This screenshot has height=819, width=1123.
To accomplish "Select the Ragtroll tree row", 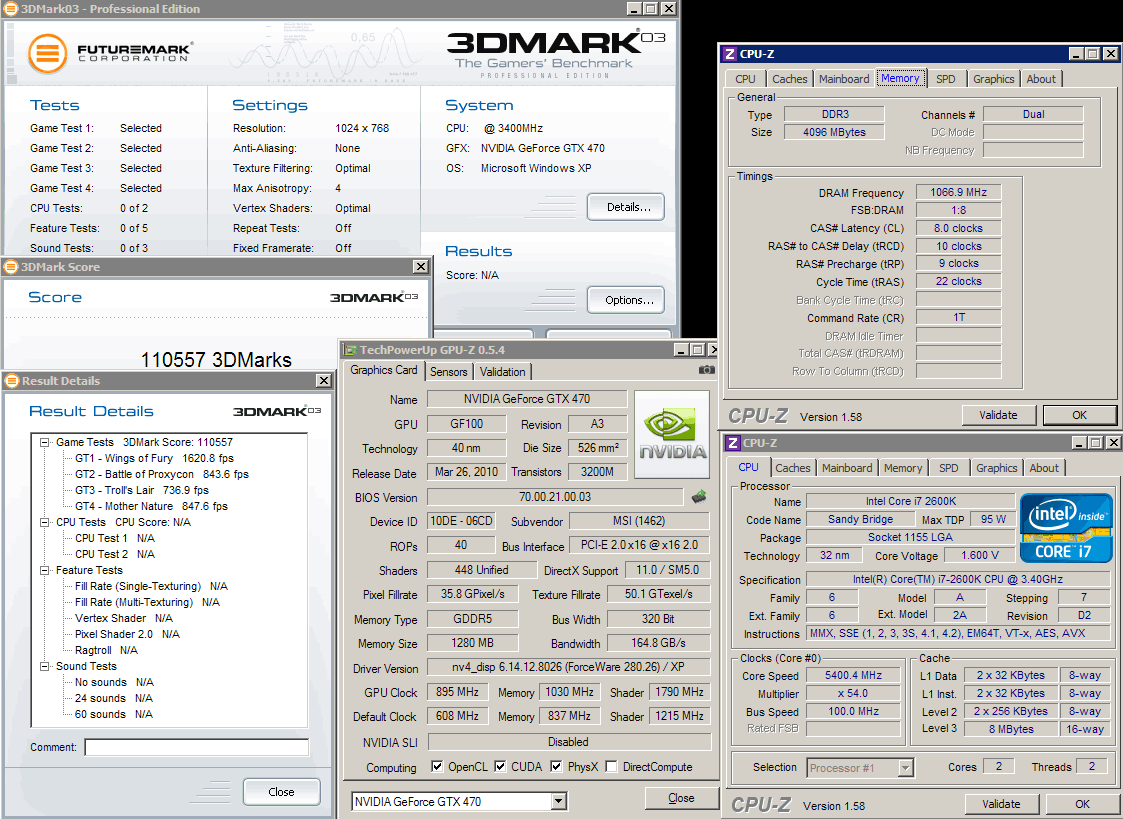I will 106,650.
